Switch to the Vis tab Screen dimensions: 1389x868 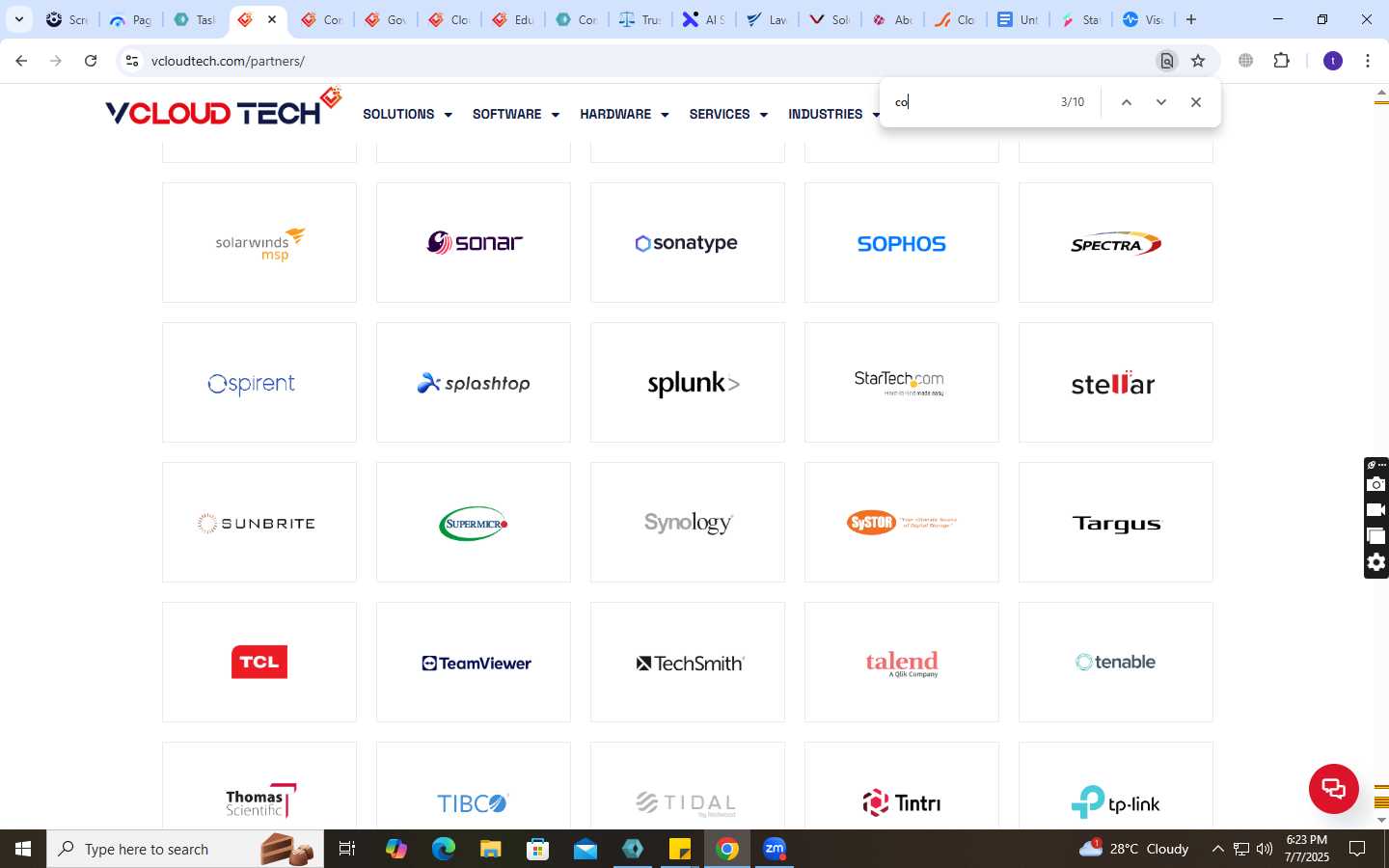[1143, 19]
